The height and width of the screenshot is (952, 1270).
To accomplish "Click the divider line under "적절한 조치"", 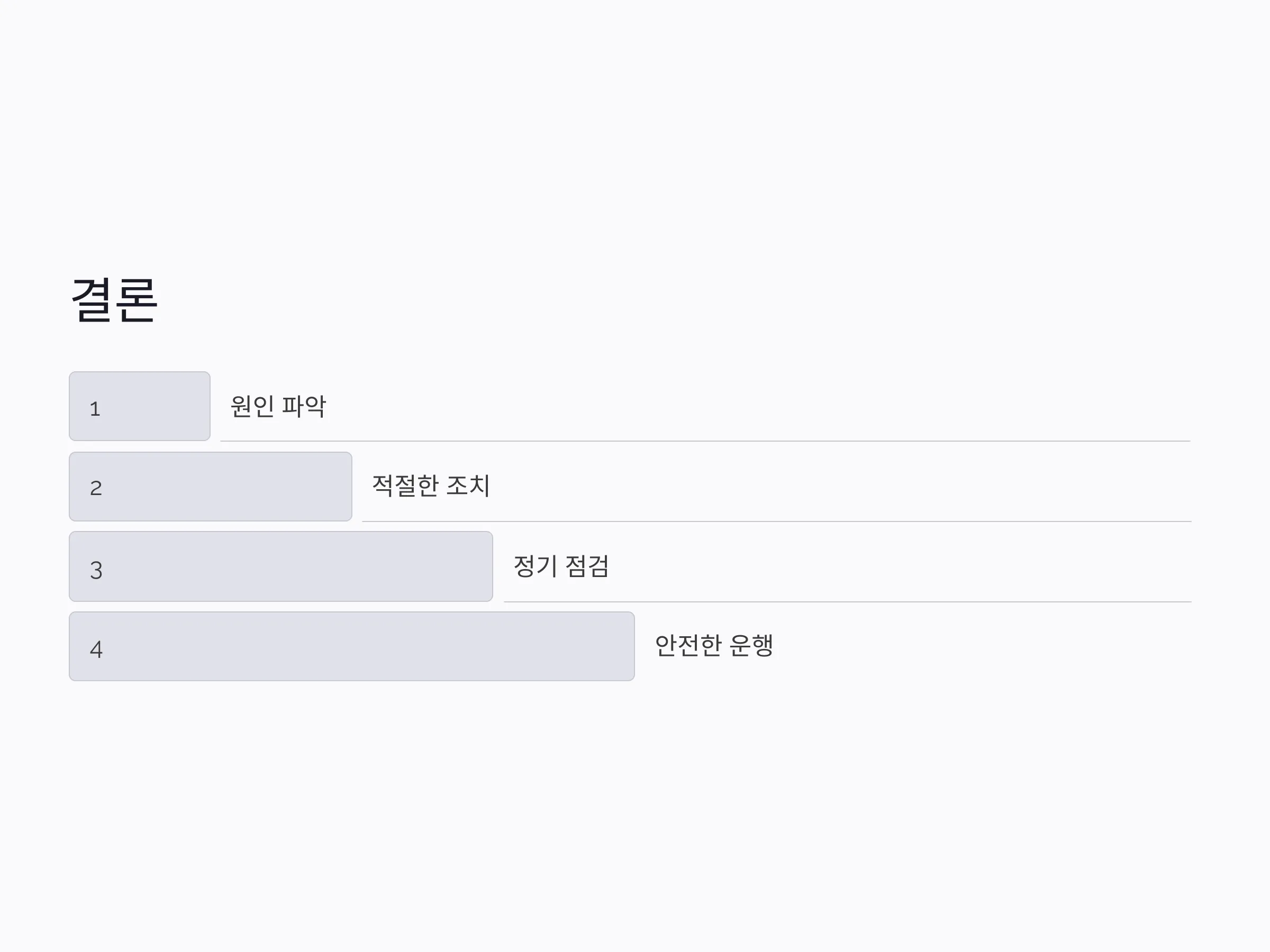I will [x=777, y=521].
